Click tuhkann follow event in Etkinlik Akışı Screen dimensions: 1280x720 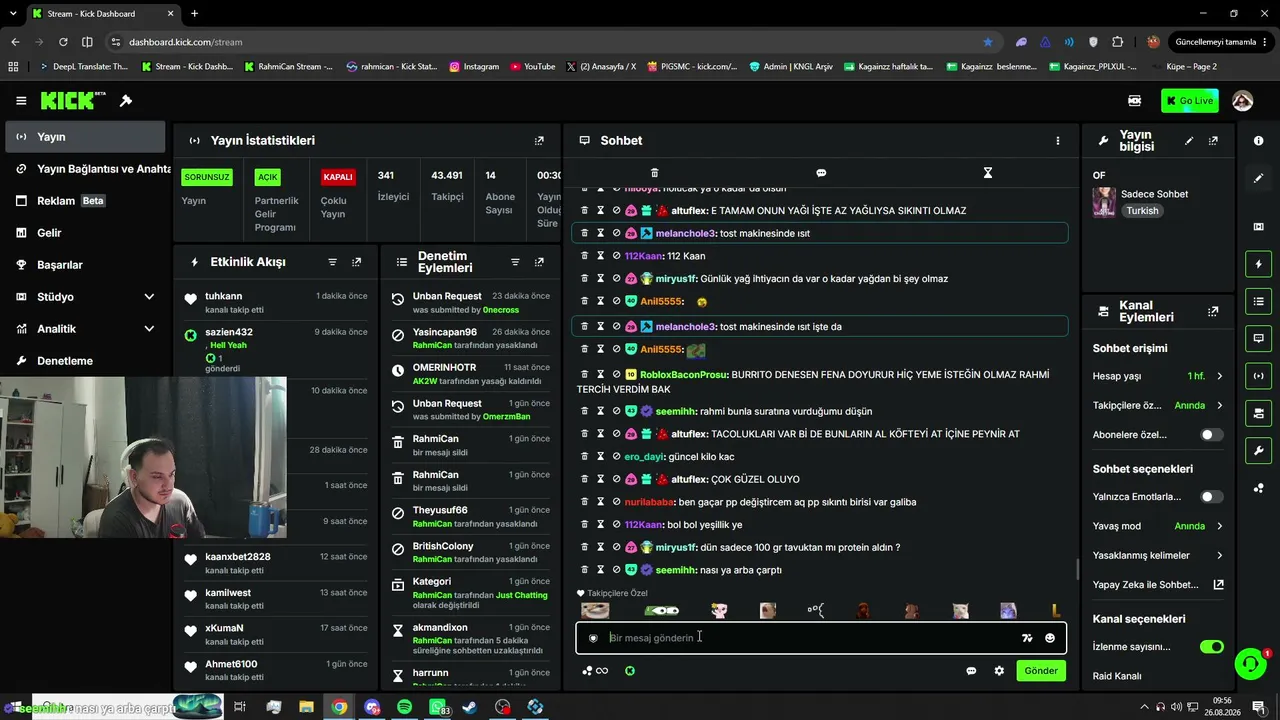point(276,302)
